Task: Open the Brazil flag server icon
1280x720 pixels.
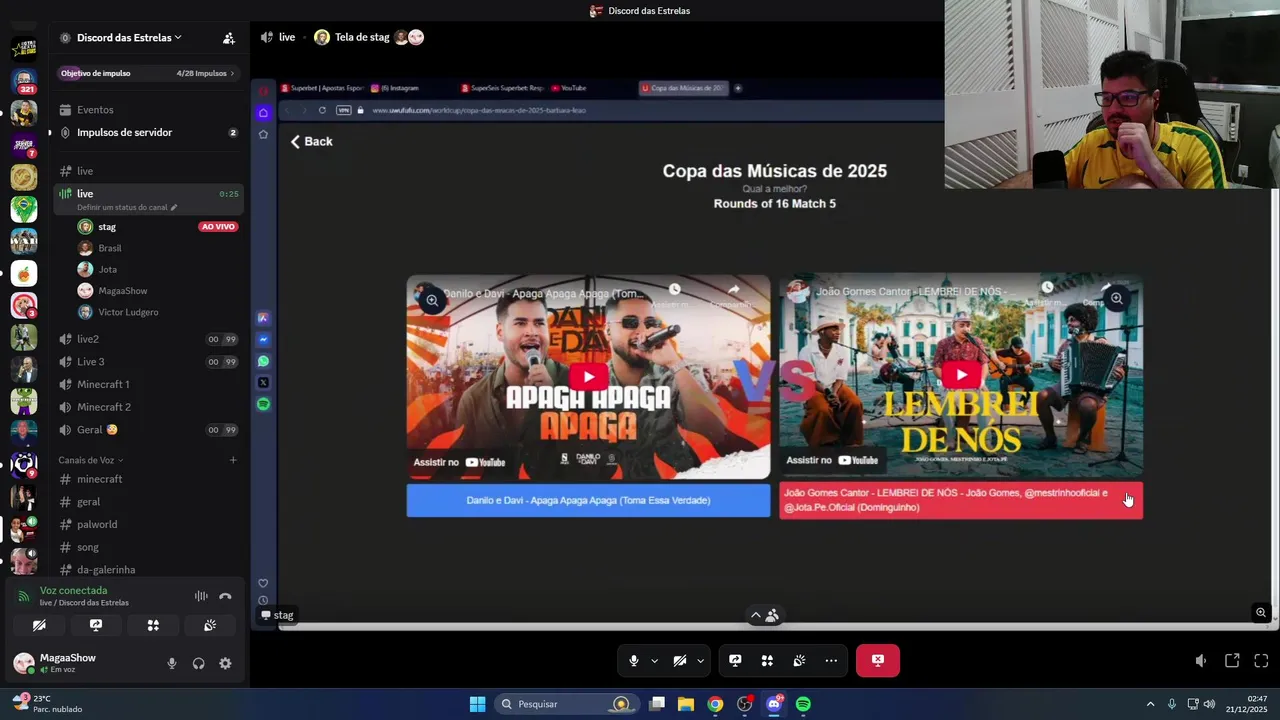Action: click(24, 209)
